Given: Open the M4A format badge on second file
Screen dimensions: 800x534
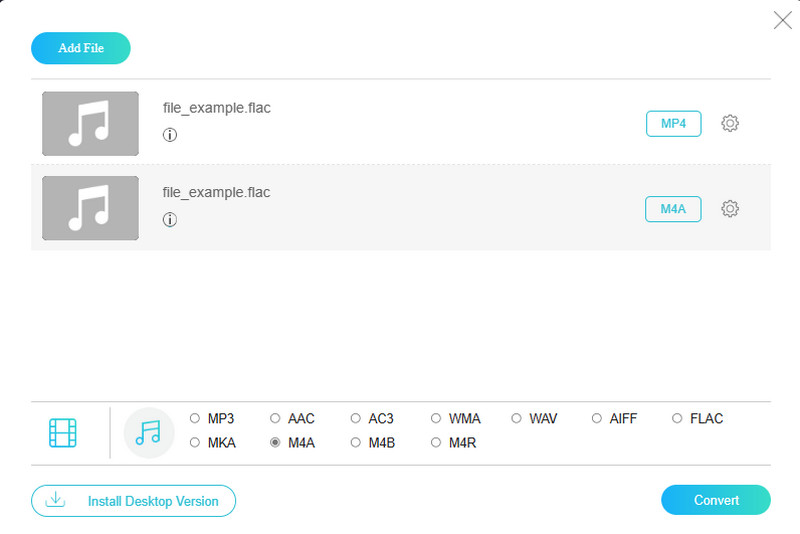Looking at the screenshot, I should [673, 209].
